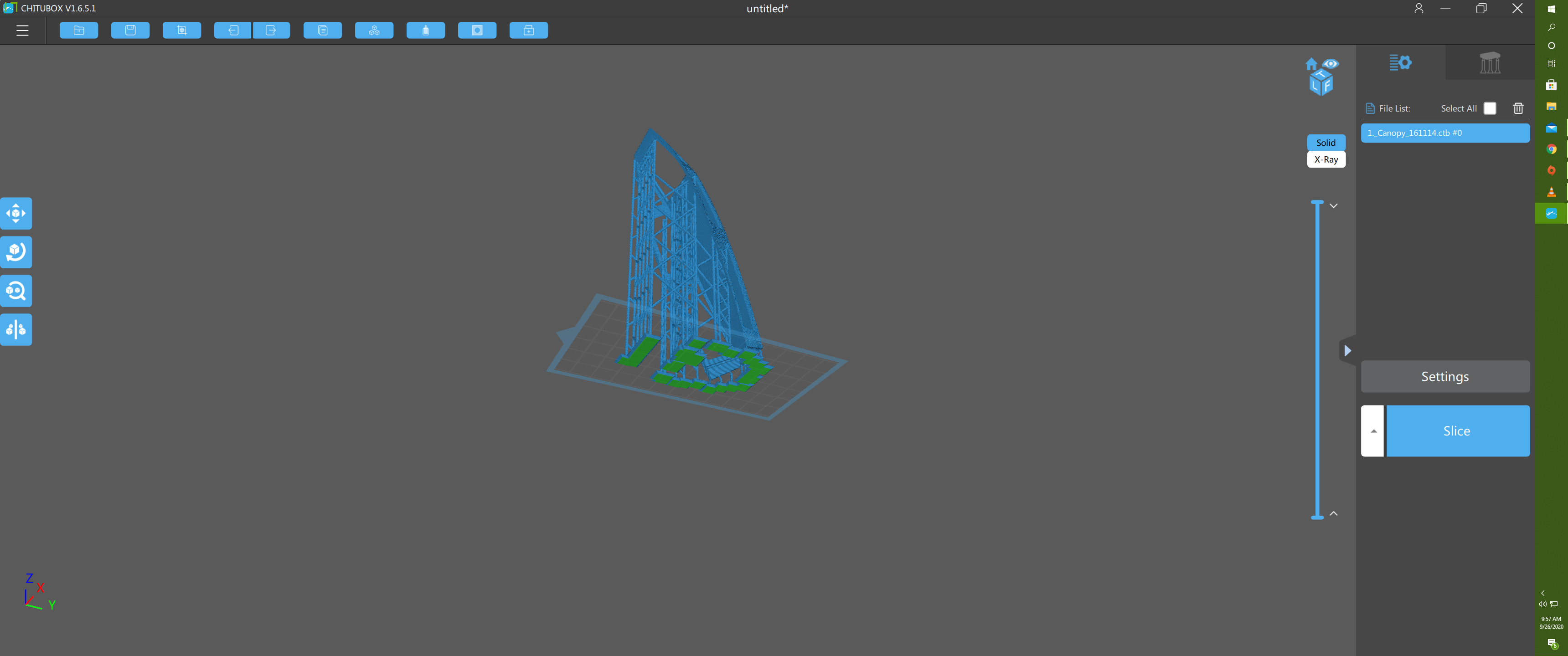Image resolution: width=1568 pixels, height=656 pixels.
Task: Click the Open file folder icon
Action: (79, 31)
